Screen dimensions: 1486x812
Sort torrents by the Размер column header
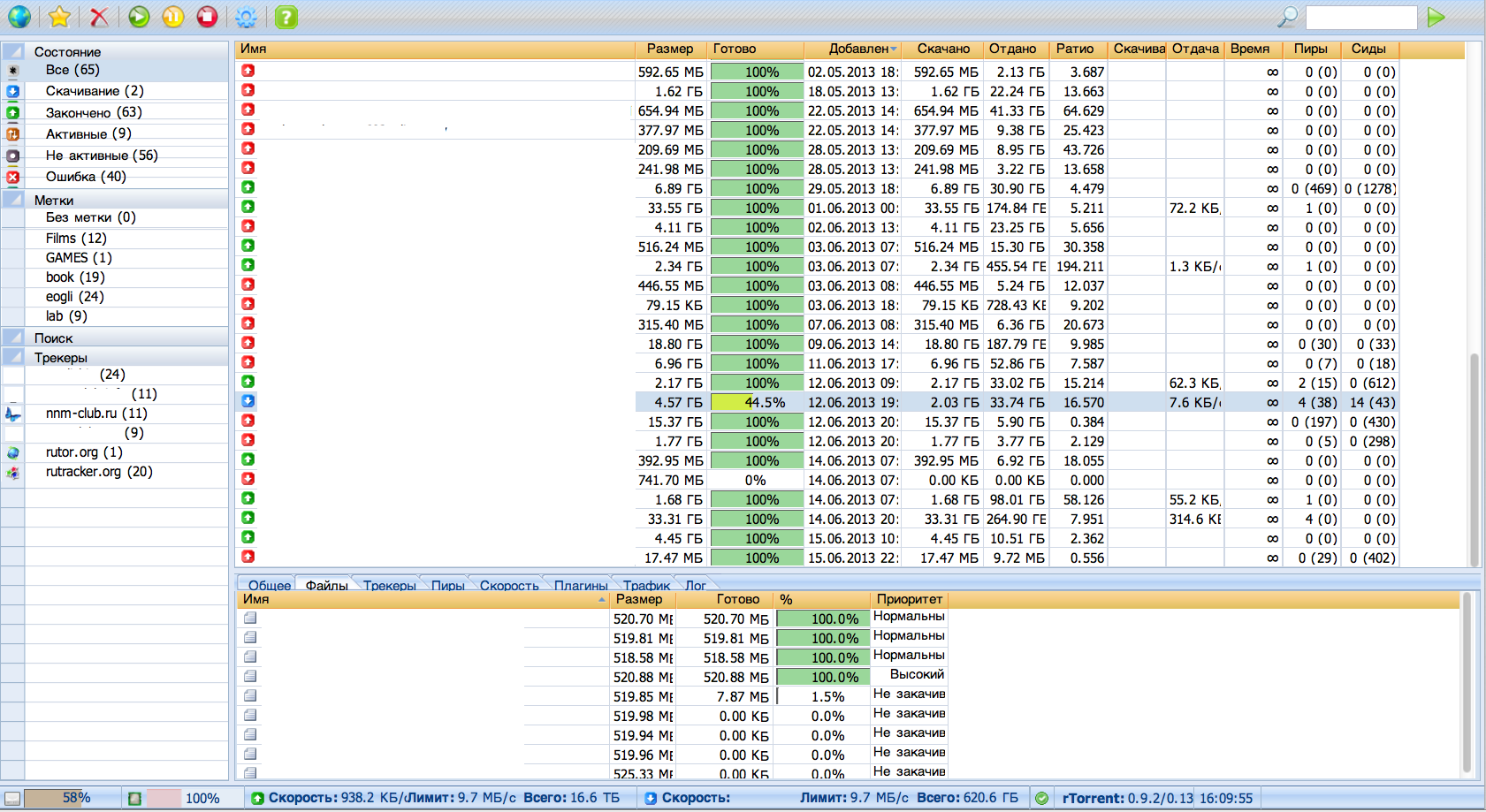[x=671, y=49]
